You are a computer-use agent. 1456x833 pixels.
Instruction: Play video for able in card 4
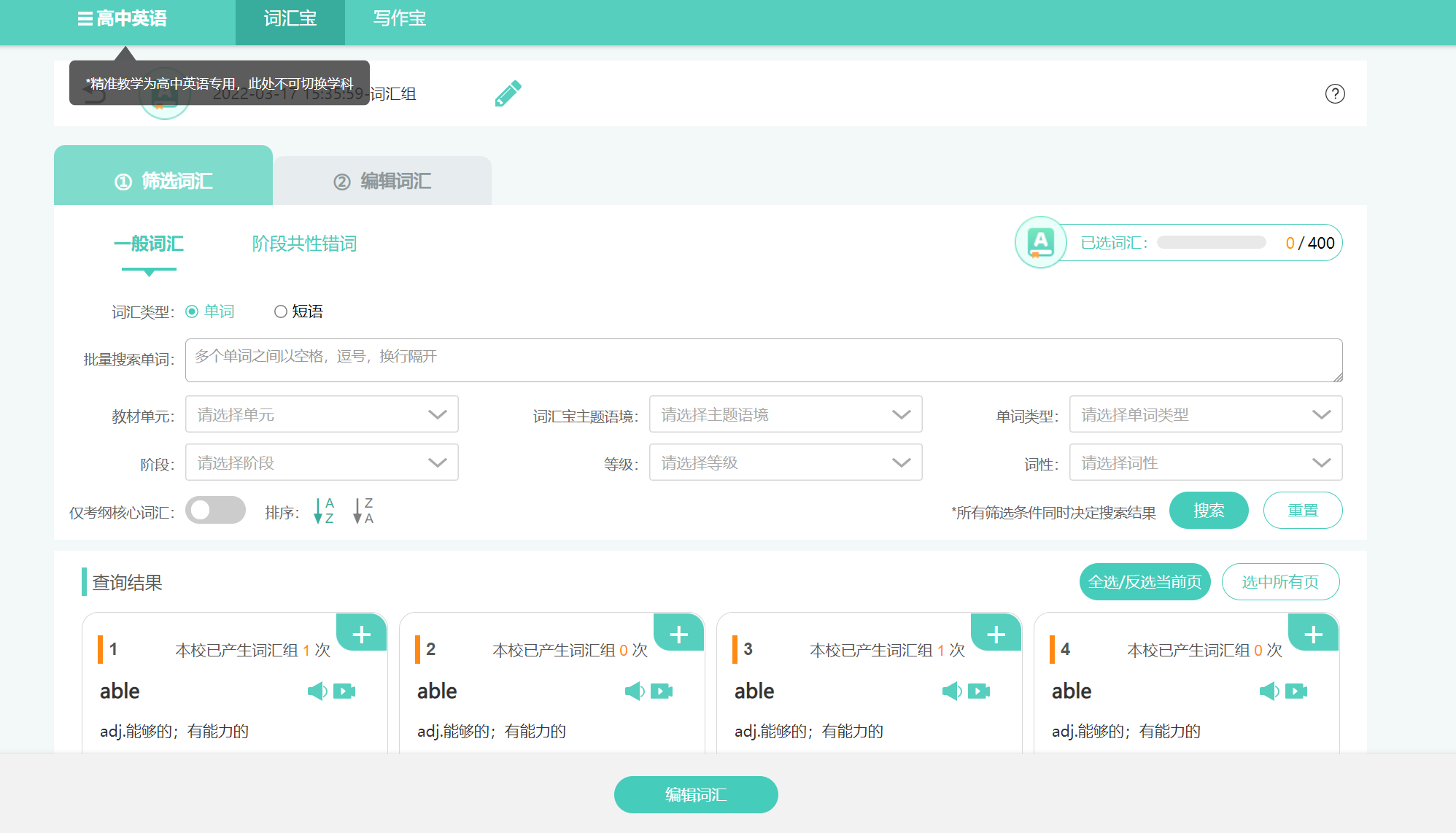pos(1296,691)
